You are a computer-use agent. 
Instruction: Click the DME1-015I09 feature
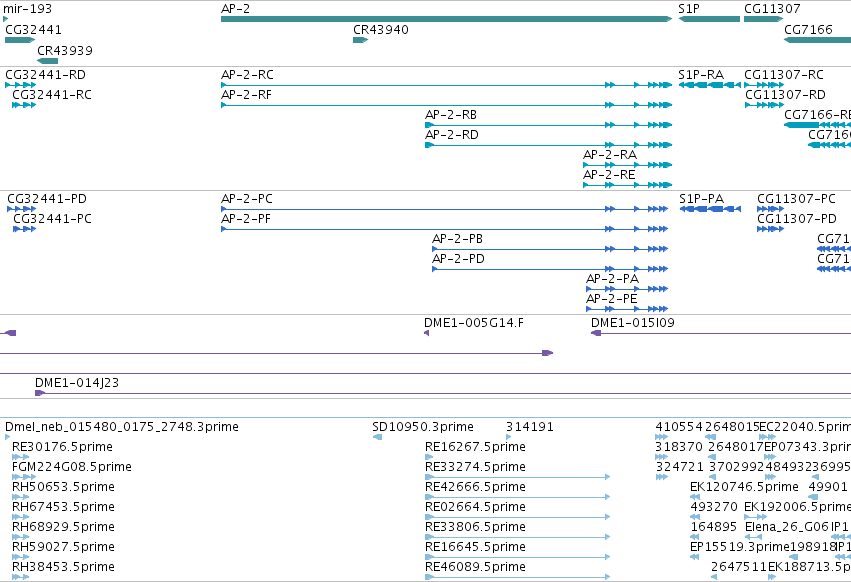point(721,333)
